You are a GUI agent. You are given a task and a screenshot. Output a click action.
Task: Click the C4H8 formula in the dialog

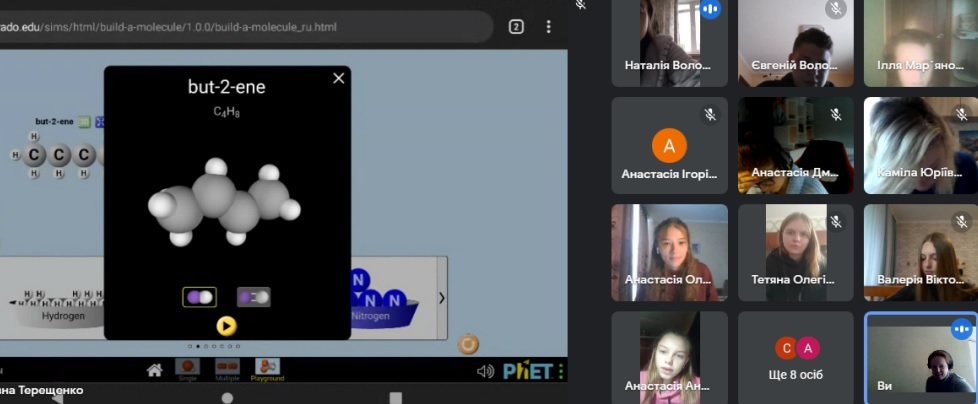(226, 112)
